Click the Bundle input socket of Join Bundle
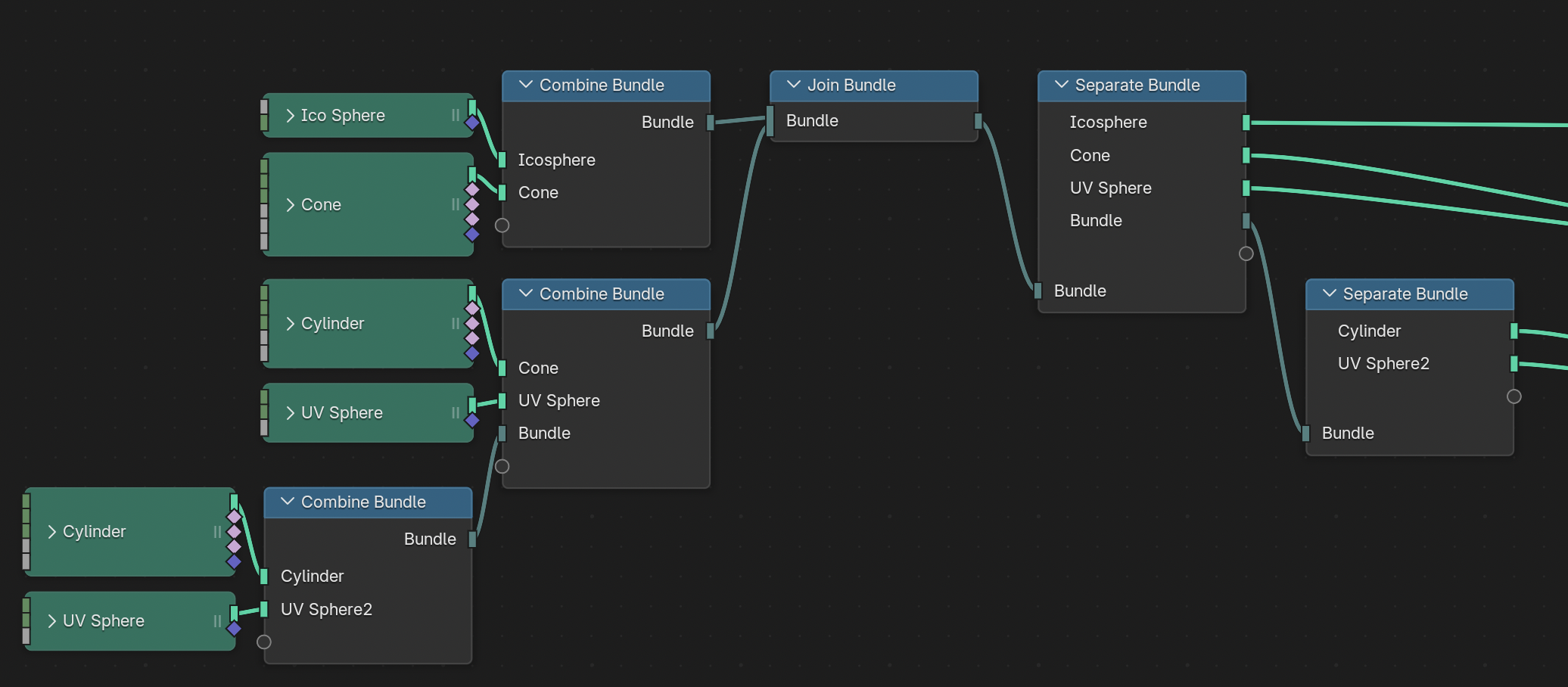 click(770, 121)
